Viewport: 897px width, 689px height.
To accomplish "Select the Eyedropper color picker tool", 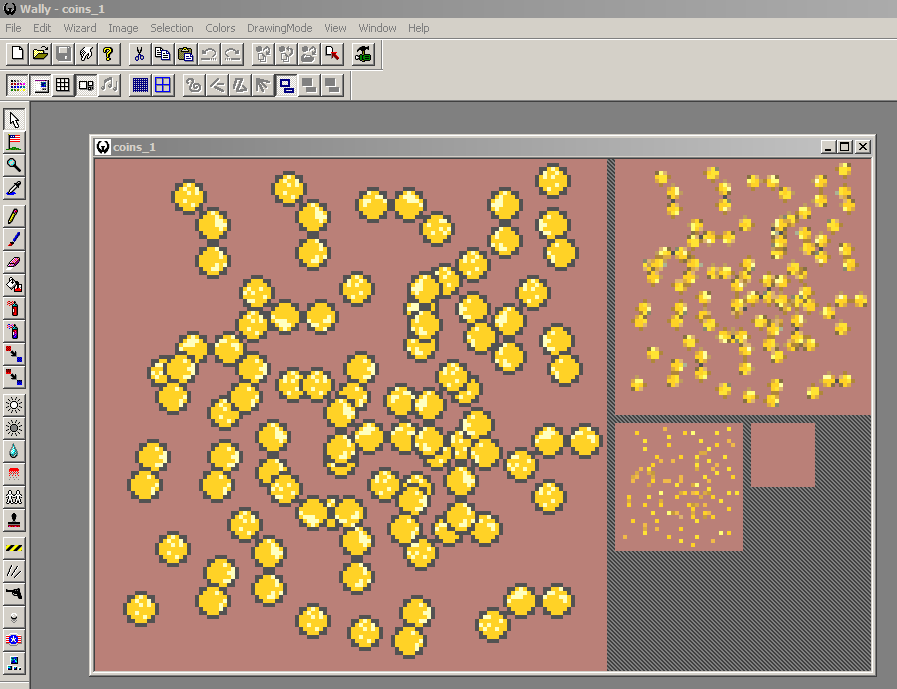I will (14, 188).
